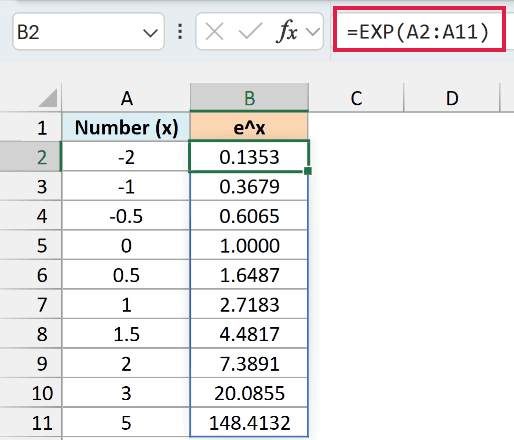The image size is (514, 440).
Task: Select column D header
Action: pos(452,98)
